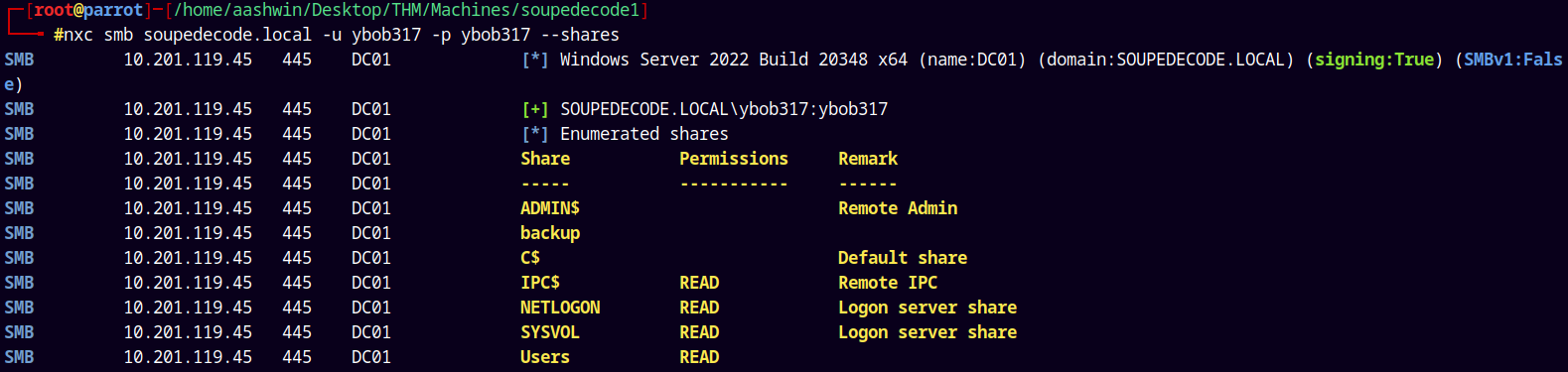Screen dimensions: 1568x372
Task: Click the Remark column header
Action: coord(868,159)
